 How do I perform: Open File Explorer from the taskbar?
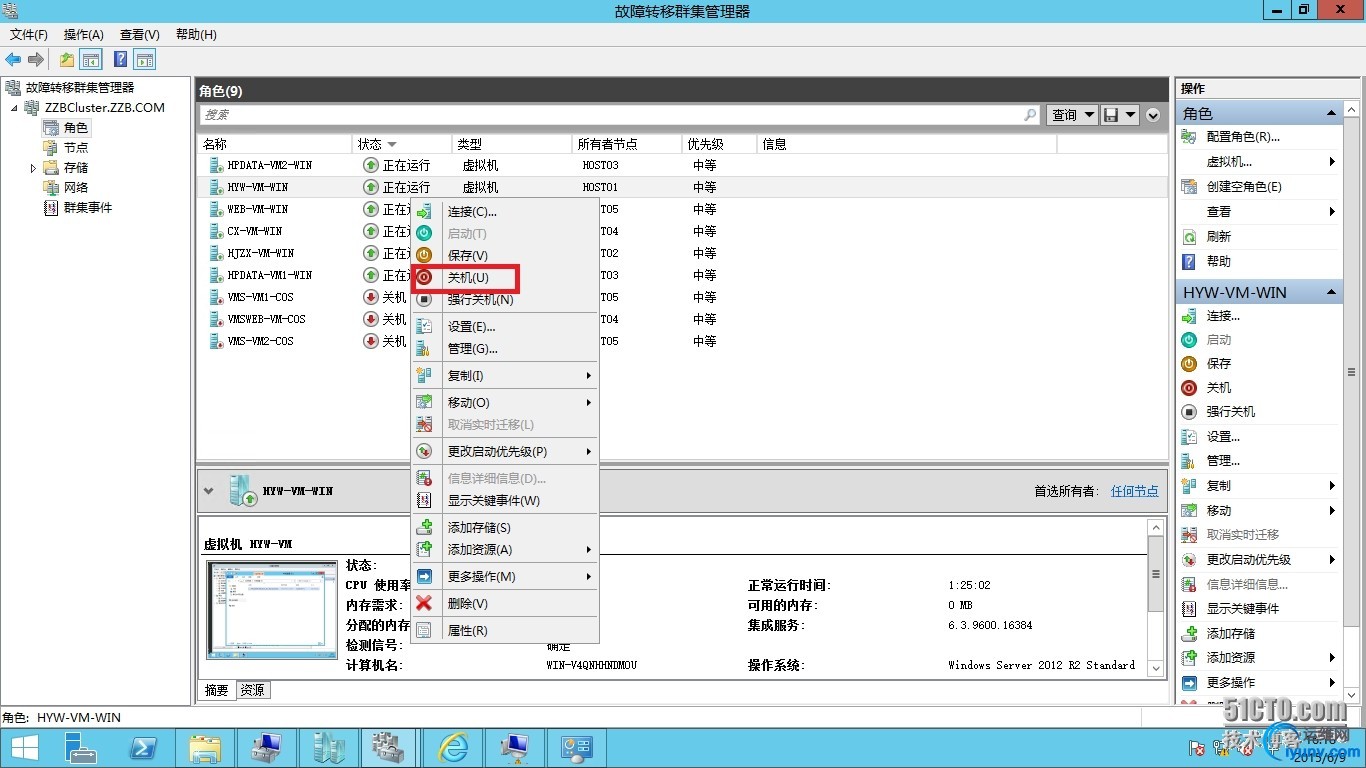[205, 748]
